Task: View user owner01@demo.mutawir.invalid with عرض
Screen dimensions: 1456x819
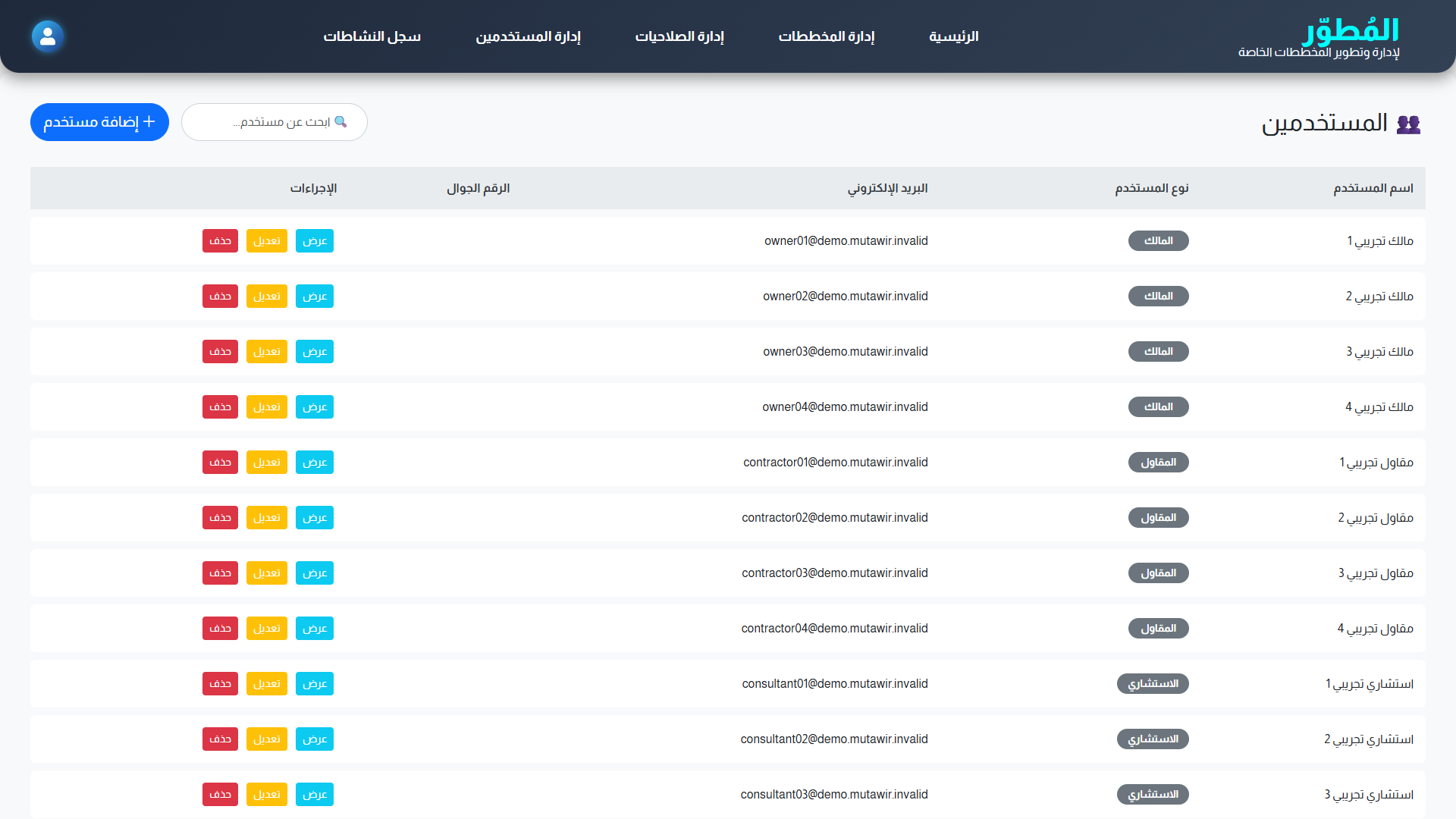Action: (x=315, y=240)
